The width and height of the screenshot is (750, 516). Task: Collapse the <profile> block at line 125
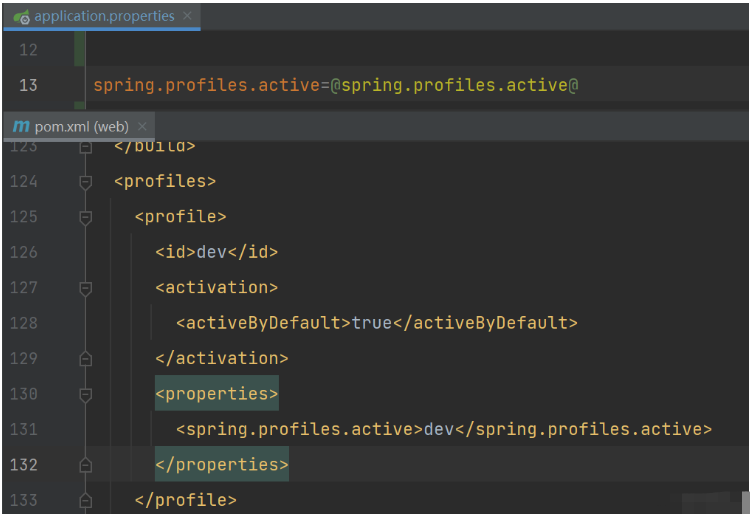(x=86, y=217)
